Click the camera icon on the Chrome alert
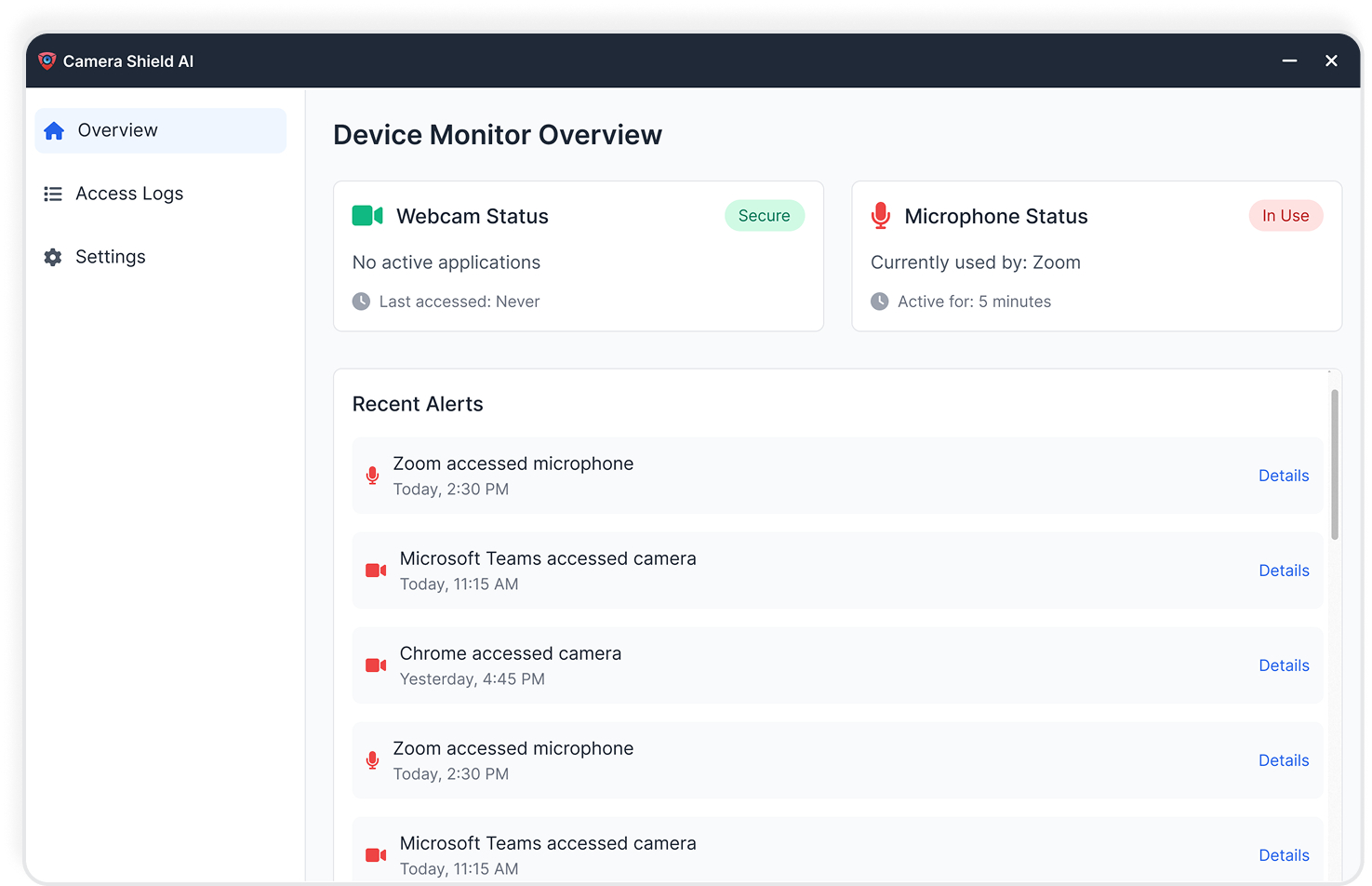 click(375, 664)
